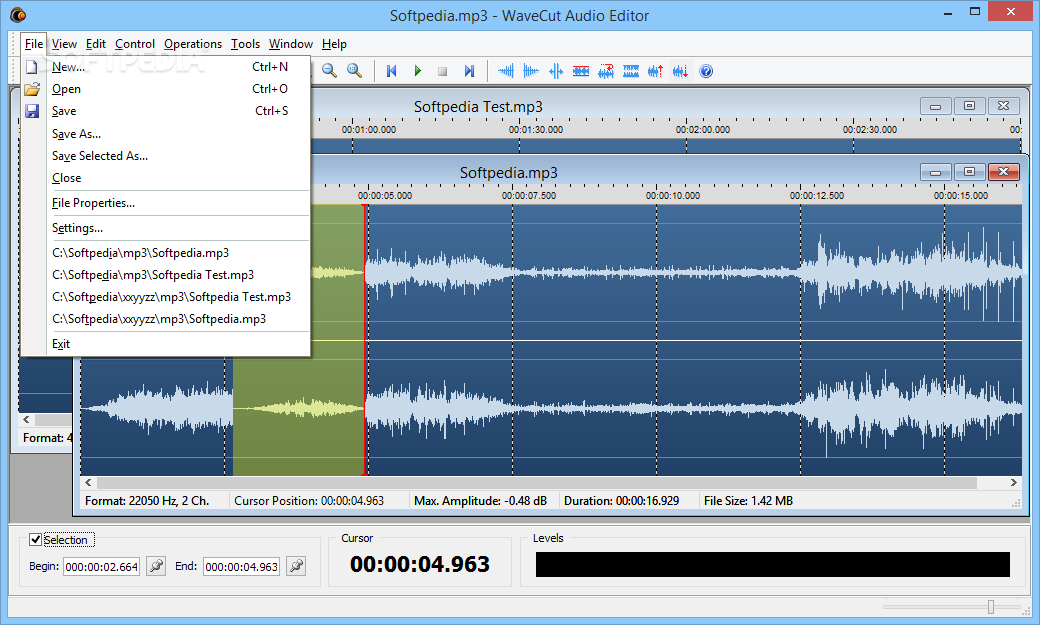Image resolution: width=1040 pixels, height=625 pixels.
Task: Jump to start with the skip-back icon
Action: (391, 71)
